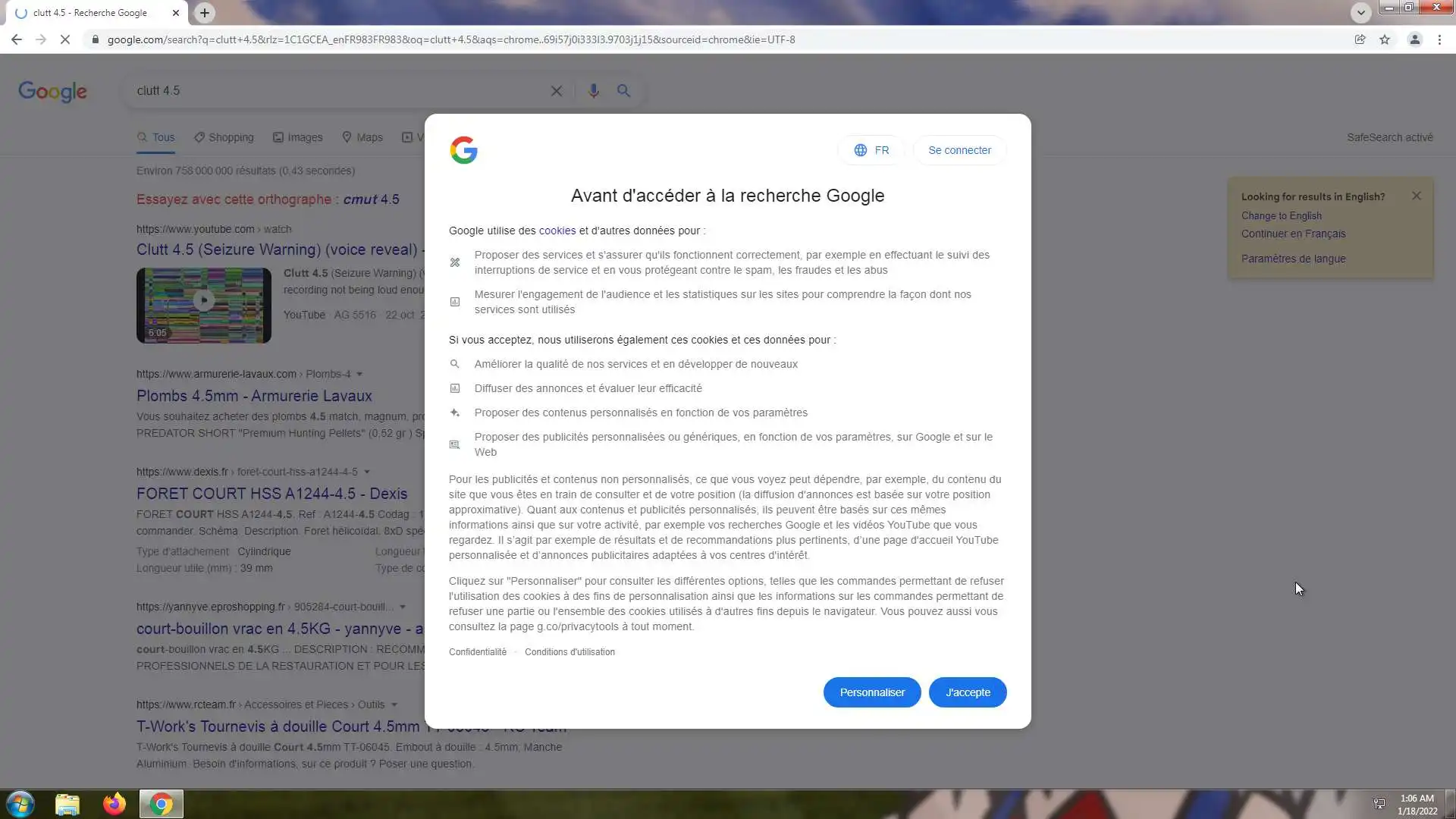Image resolution: width=1456 pixels, height=819 pixels.
Task: Stop loading the page
Action: point(65,39)
